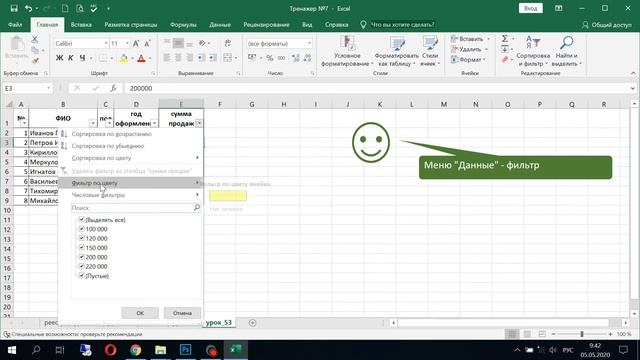Open Cell Styles (Стили ячеек)
This screenshot has width=640, height=360.
pyautogui.click(x=430, y=51)
